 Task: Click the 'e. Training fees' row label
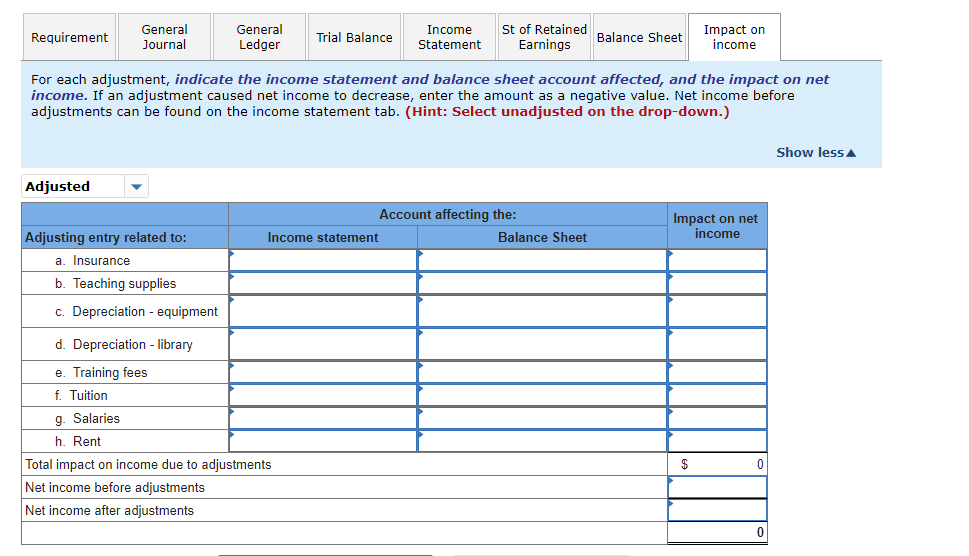coord(101,373)
